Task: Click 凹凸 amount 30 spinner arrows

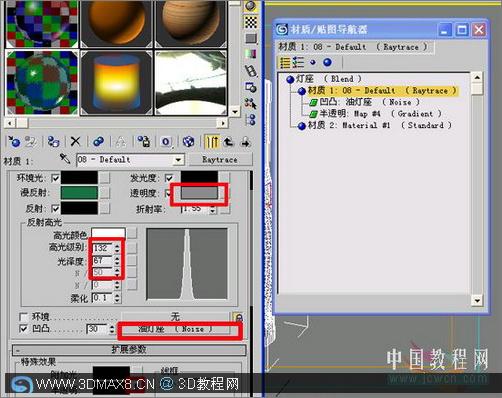Action: pos(112,329)
